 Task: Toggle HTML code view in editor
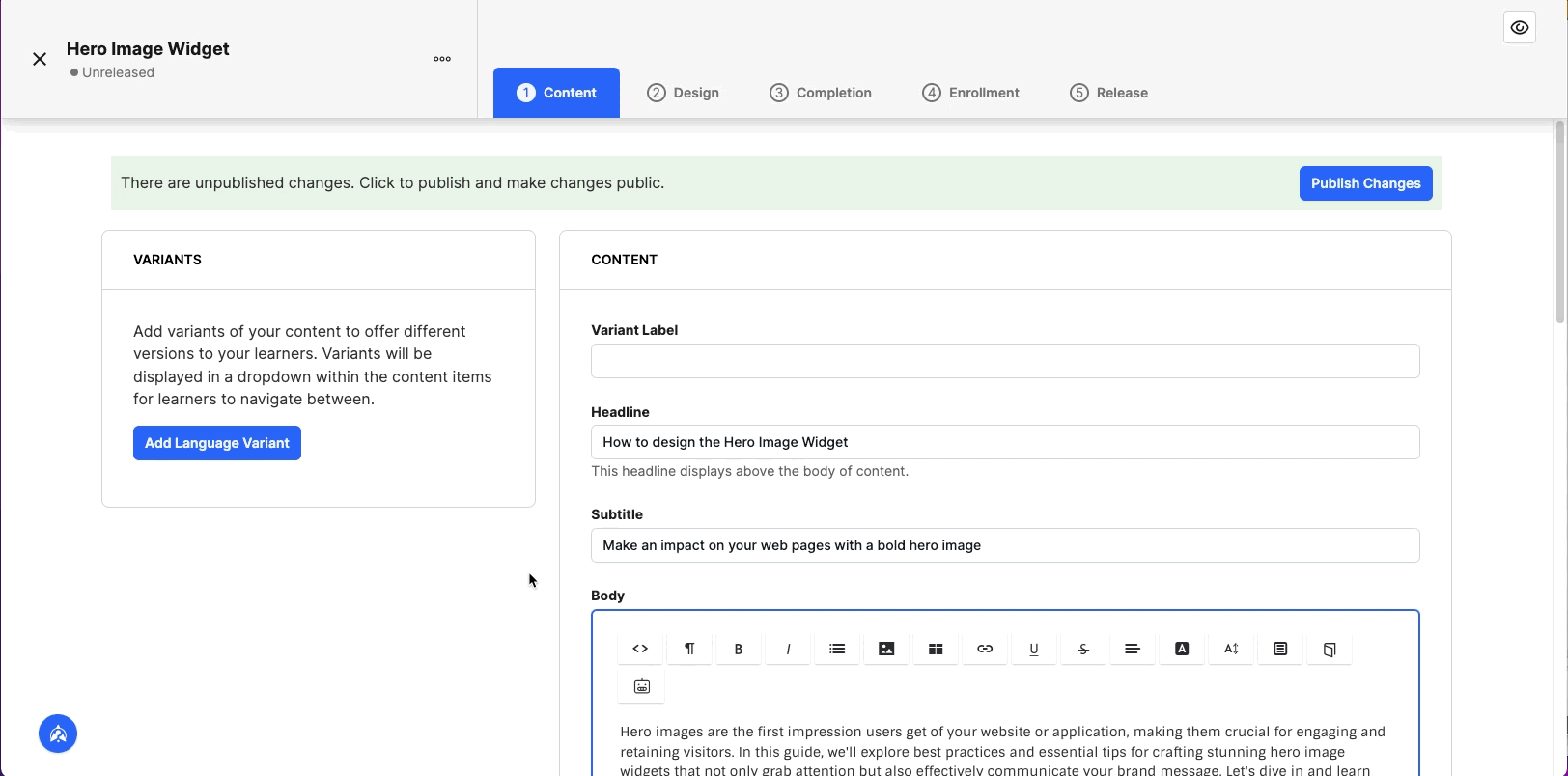pos(640,649)
